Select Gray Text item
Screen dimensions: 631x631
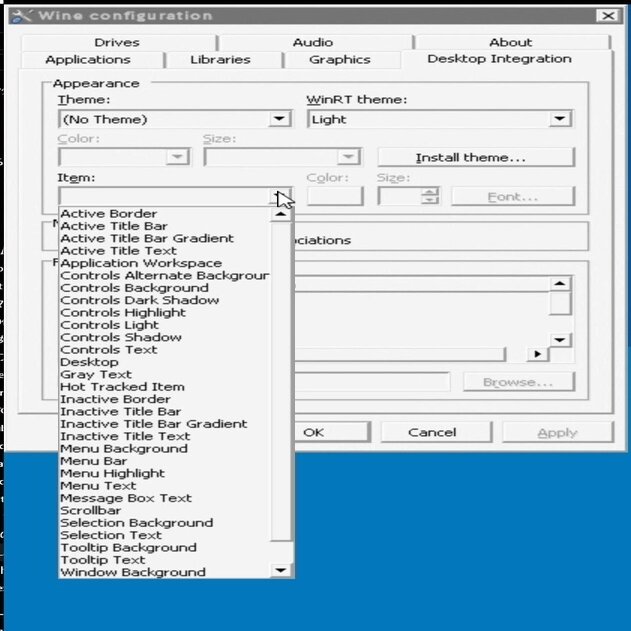click(165, 375)
